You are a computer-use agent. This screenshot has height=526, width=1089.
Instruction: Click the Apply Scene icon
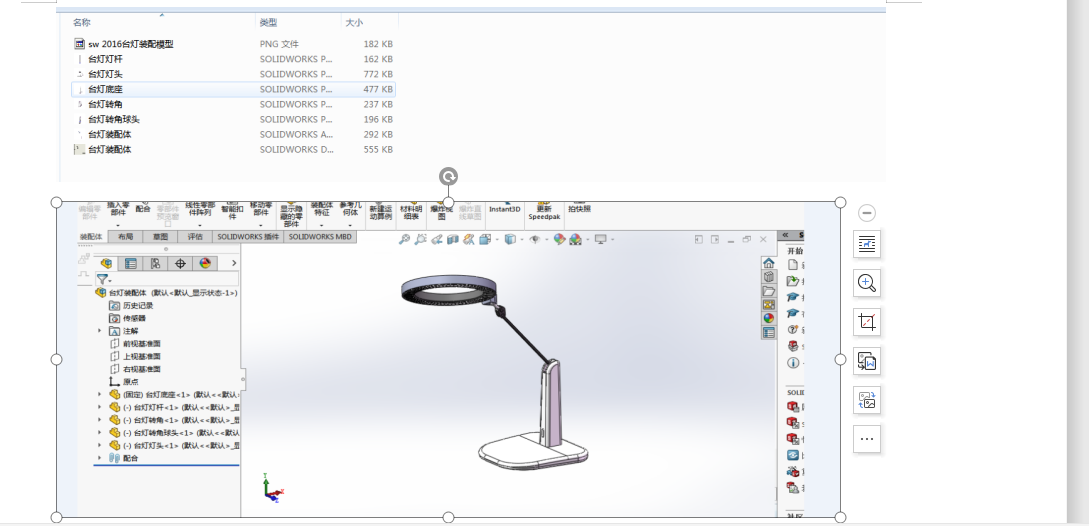tap(575, 239)
